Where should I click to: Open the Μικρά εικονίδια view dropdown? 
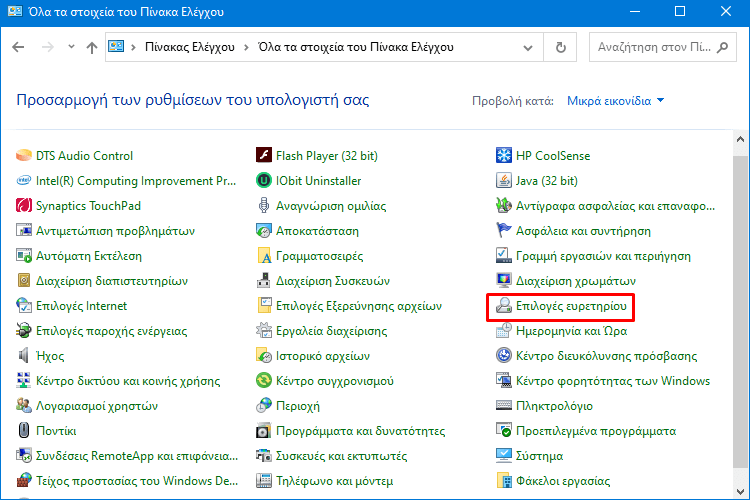616,101
